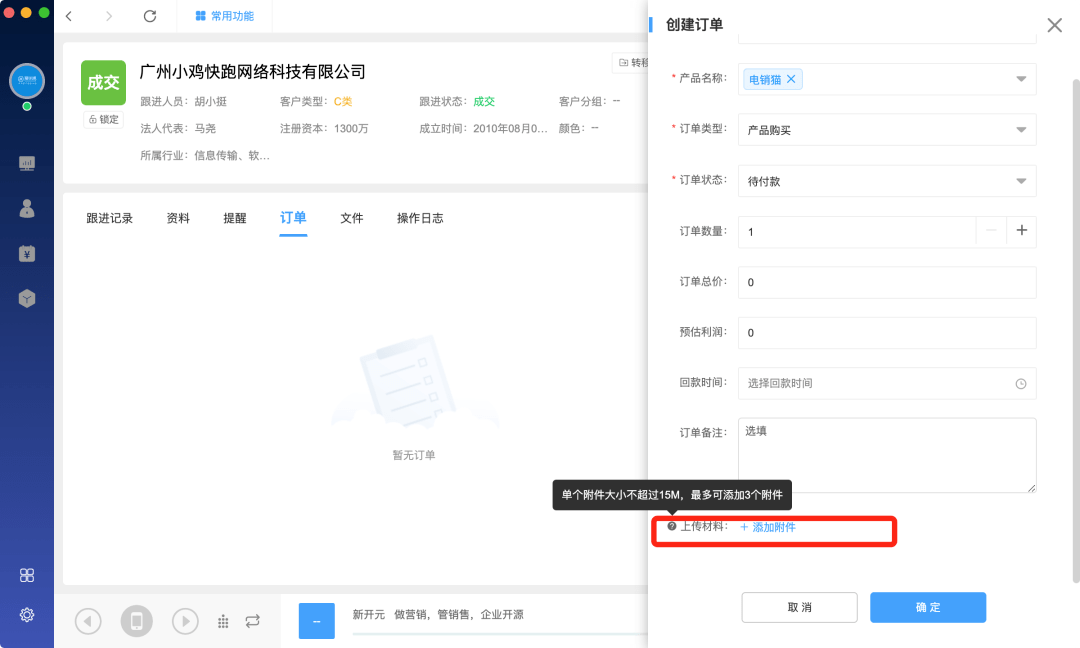Open the user avatar in the sidebar
Viewport: 1080px width, 648px height.
pos(27,81)
